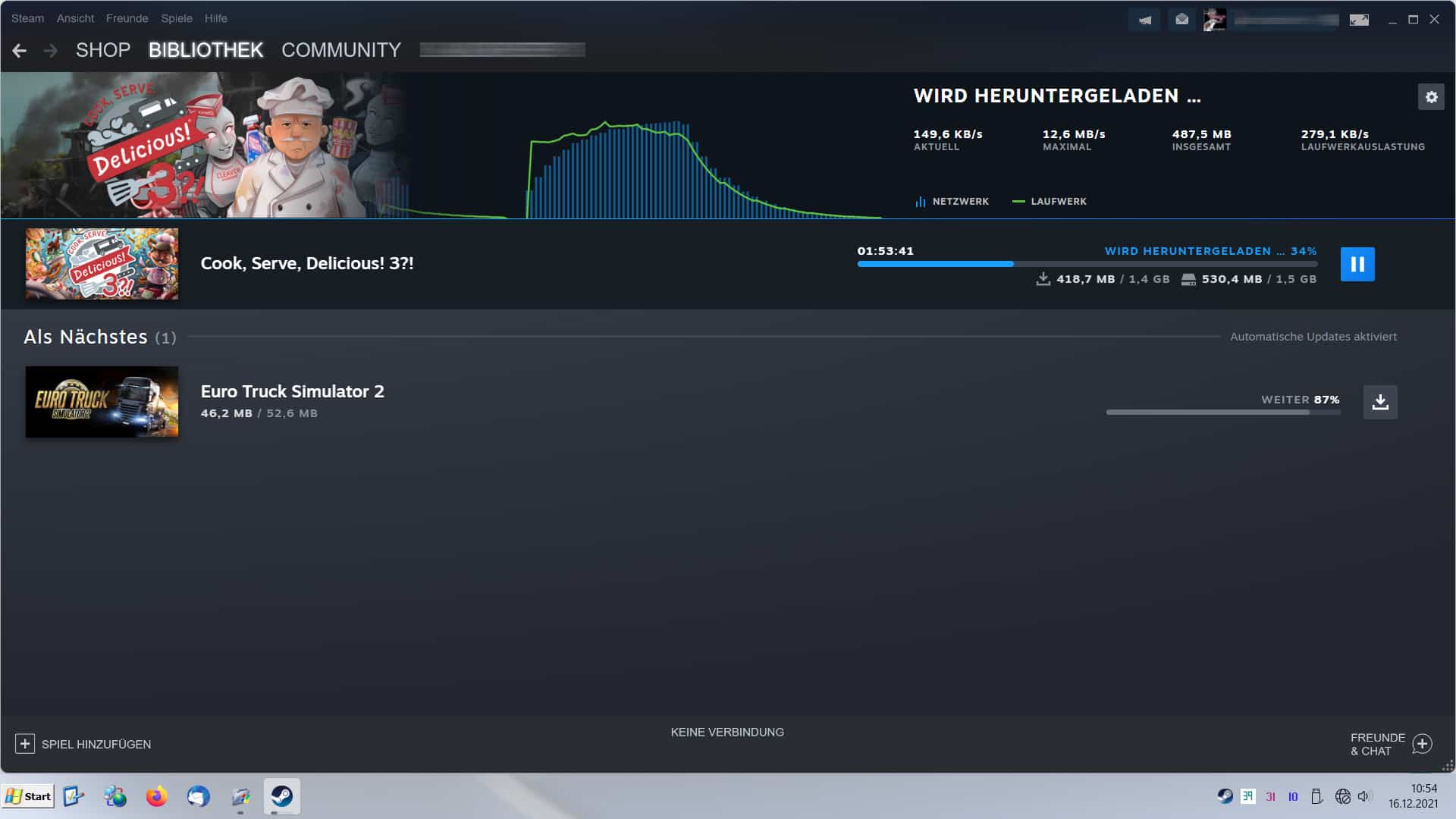Screen dimensions: 1456x819
Task: Open Thunderbird from the taskbar
Action: (198, 796)
